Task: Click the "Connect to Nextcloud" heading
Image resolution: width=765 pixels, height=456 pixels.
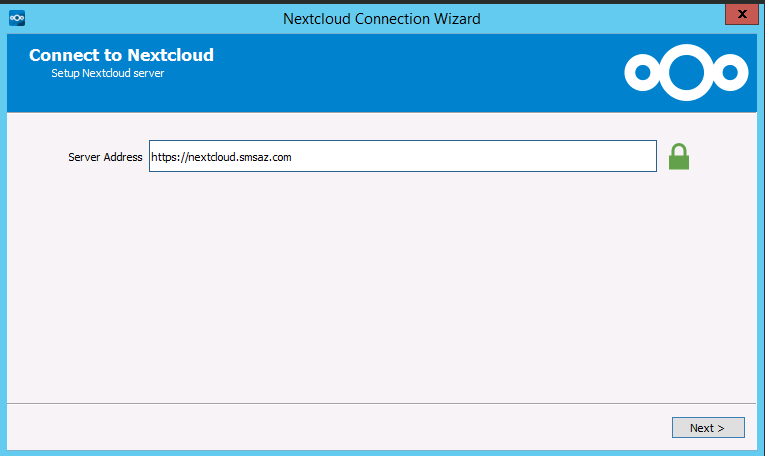Action: pos(121,55)
